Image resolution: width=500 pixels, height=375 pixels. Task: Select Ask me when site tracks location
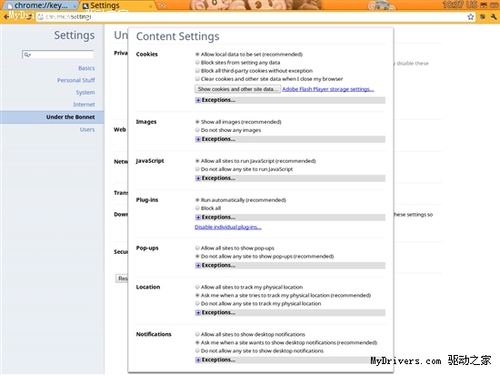[x=197, y=295]
